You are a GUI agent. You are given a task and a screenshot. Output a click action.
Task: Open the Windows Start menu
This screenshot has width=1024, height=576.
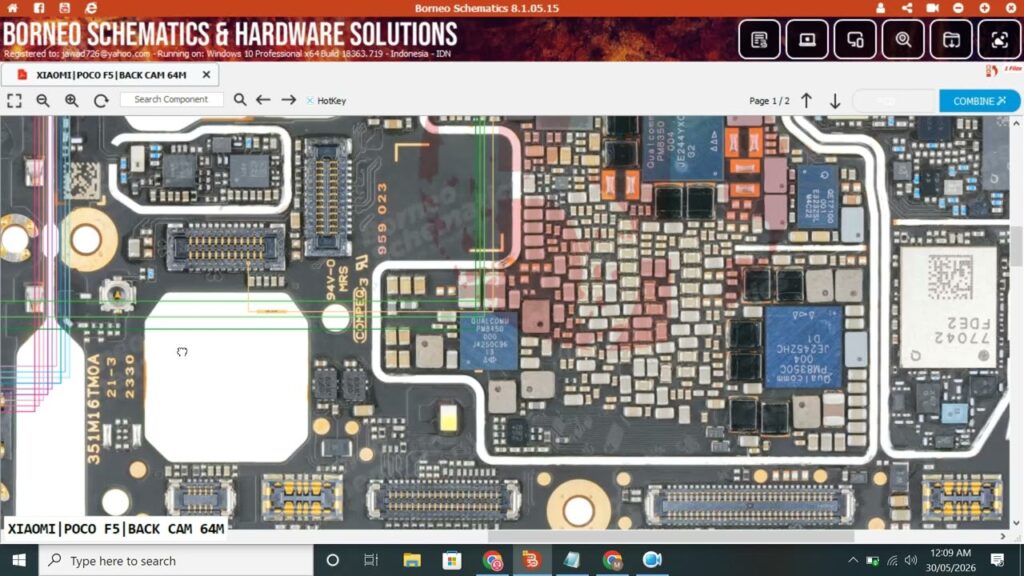[x=19, y=560]
